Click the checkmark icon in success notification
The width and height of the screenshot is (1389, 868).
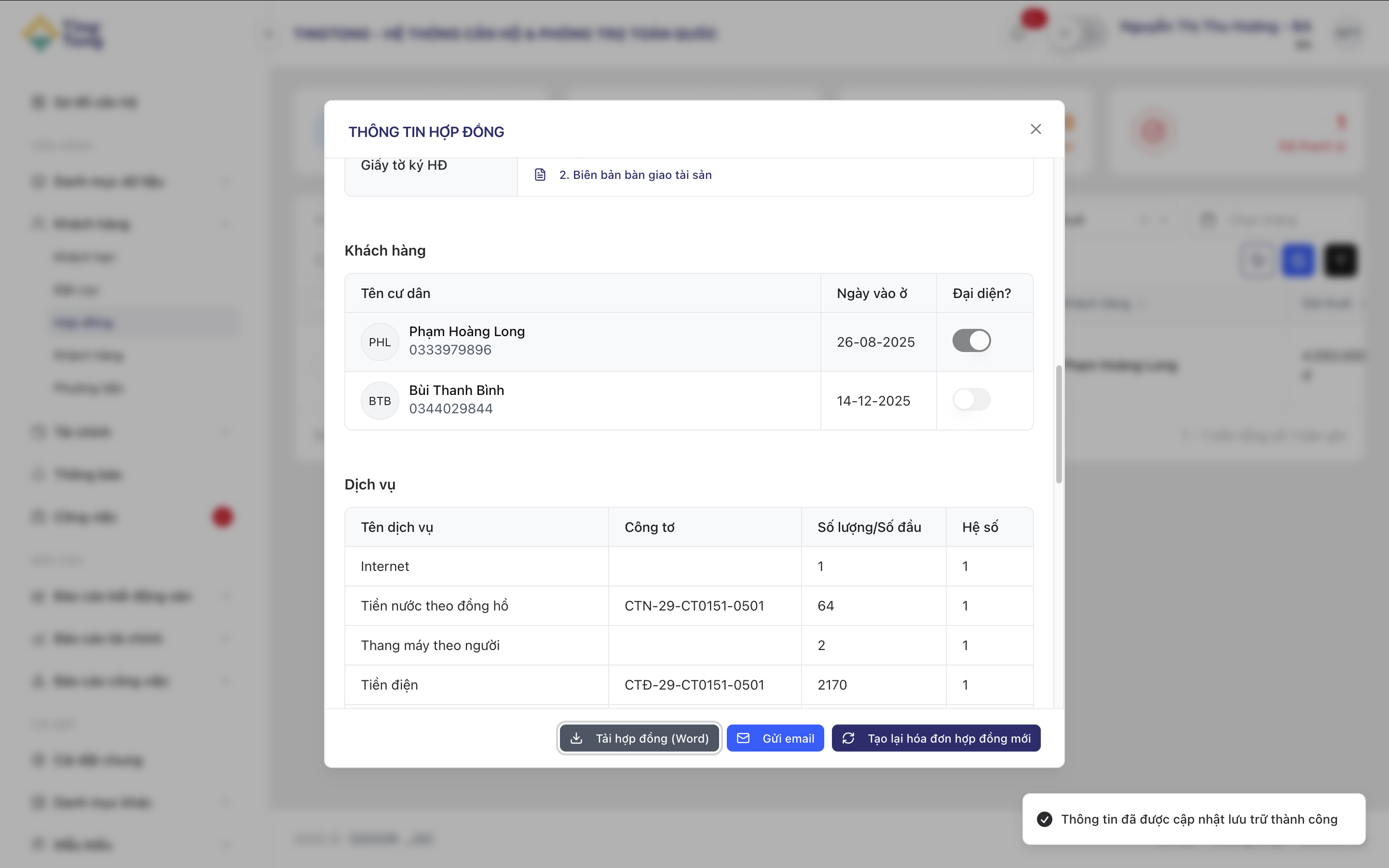[x=1044, y=819]
